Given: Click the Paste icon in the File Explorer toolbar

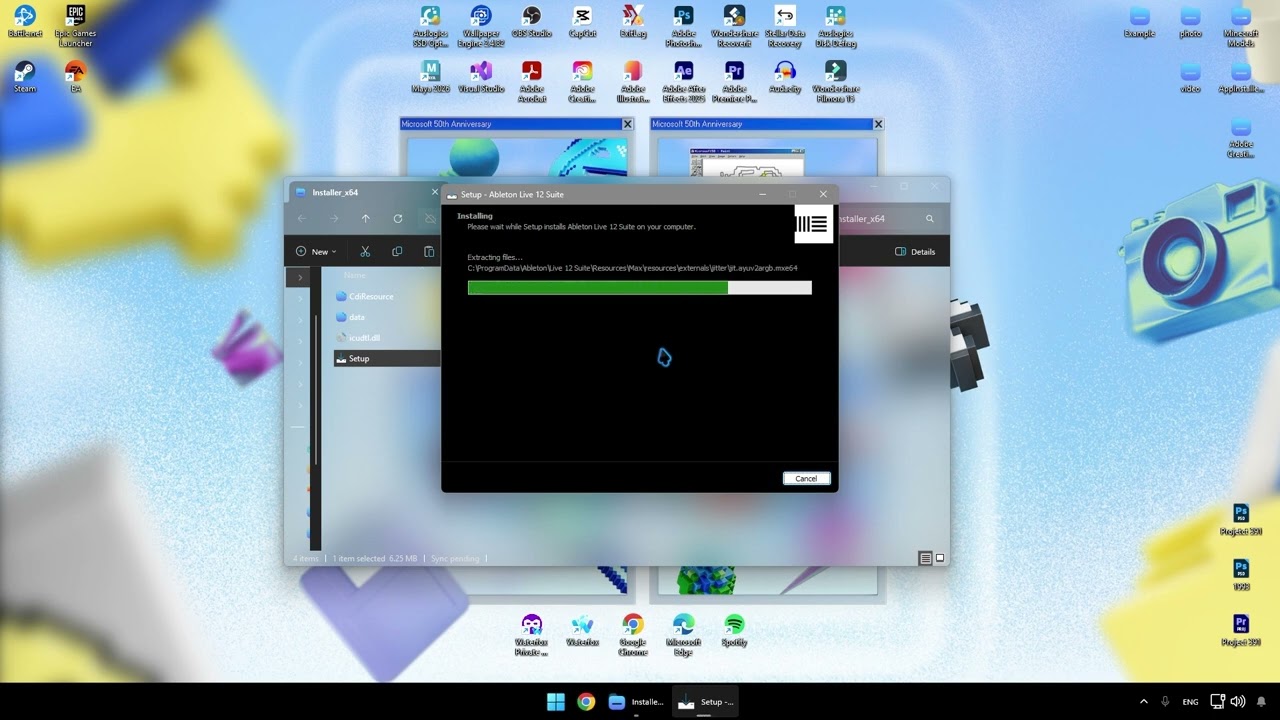Looking at the screenshot, I should 429,251.
